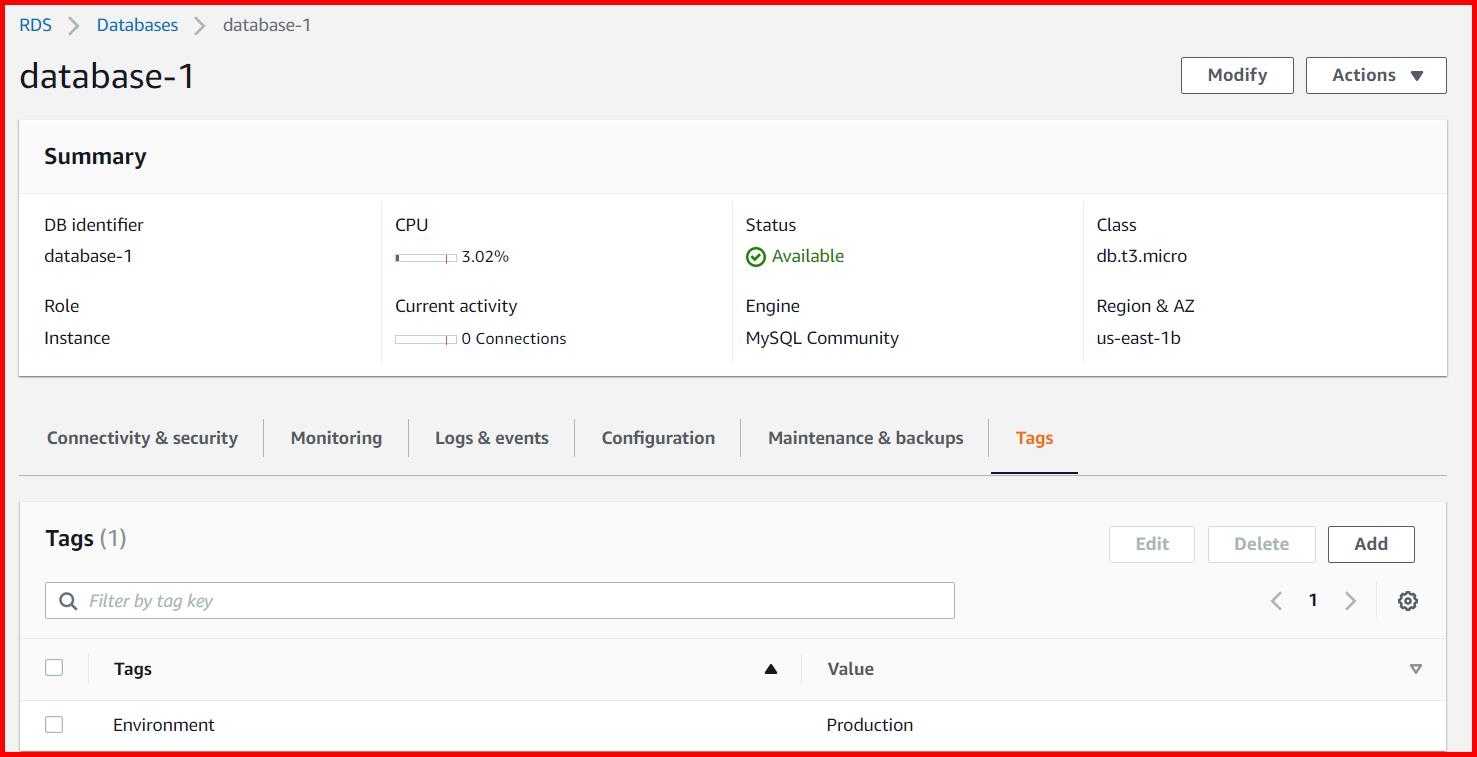Click the previous page chevron in pagination

(1276, 600)
